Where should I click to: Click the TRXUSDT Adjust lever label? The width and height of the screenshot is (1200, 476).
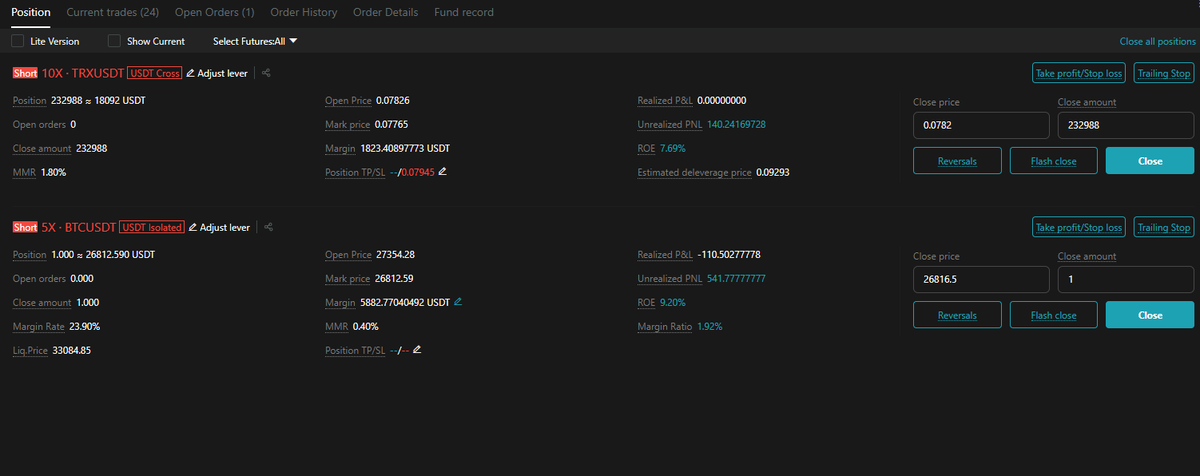click(x=222, y=73)
